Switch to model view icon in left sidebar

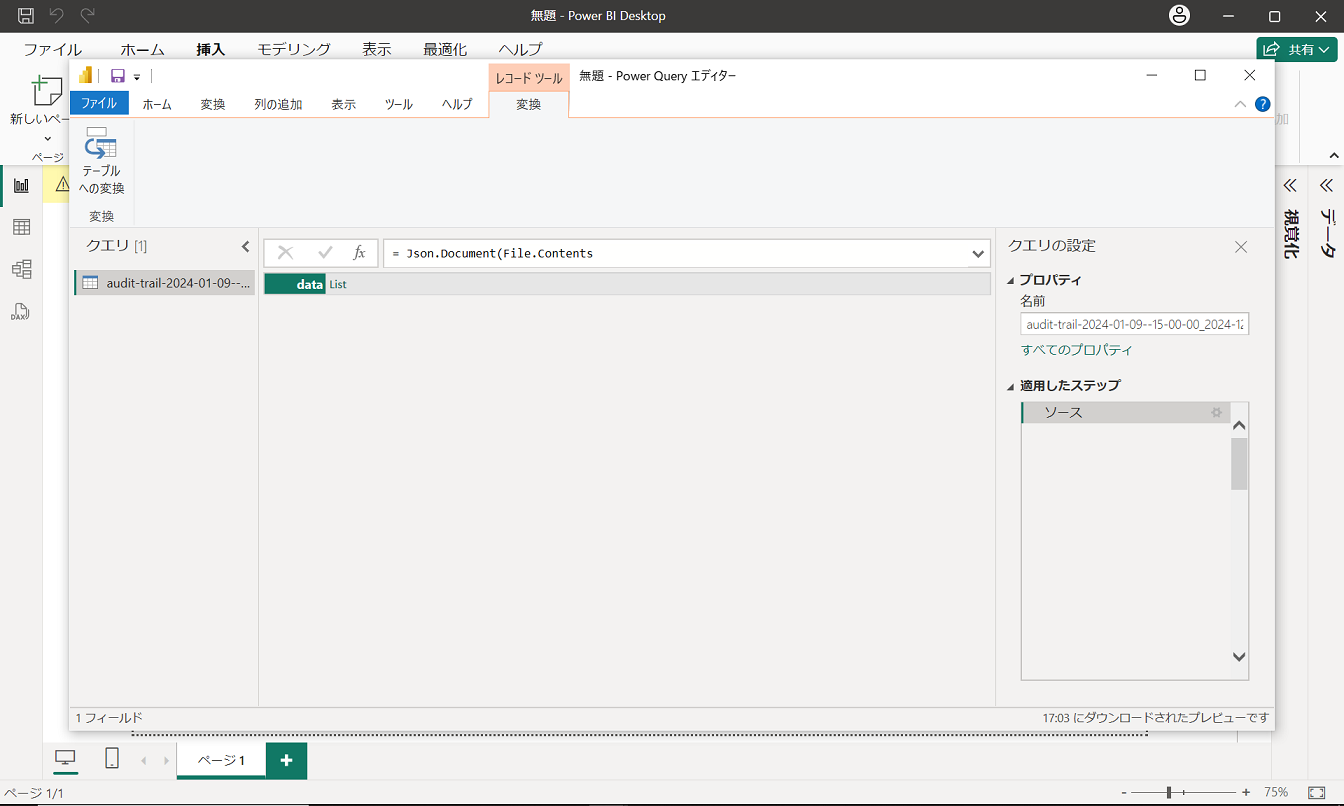pyautogui.click(x=21, y=269)
